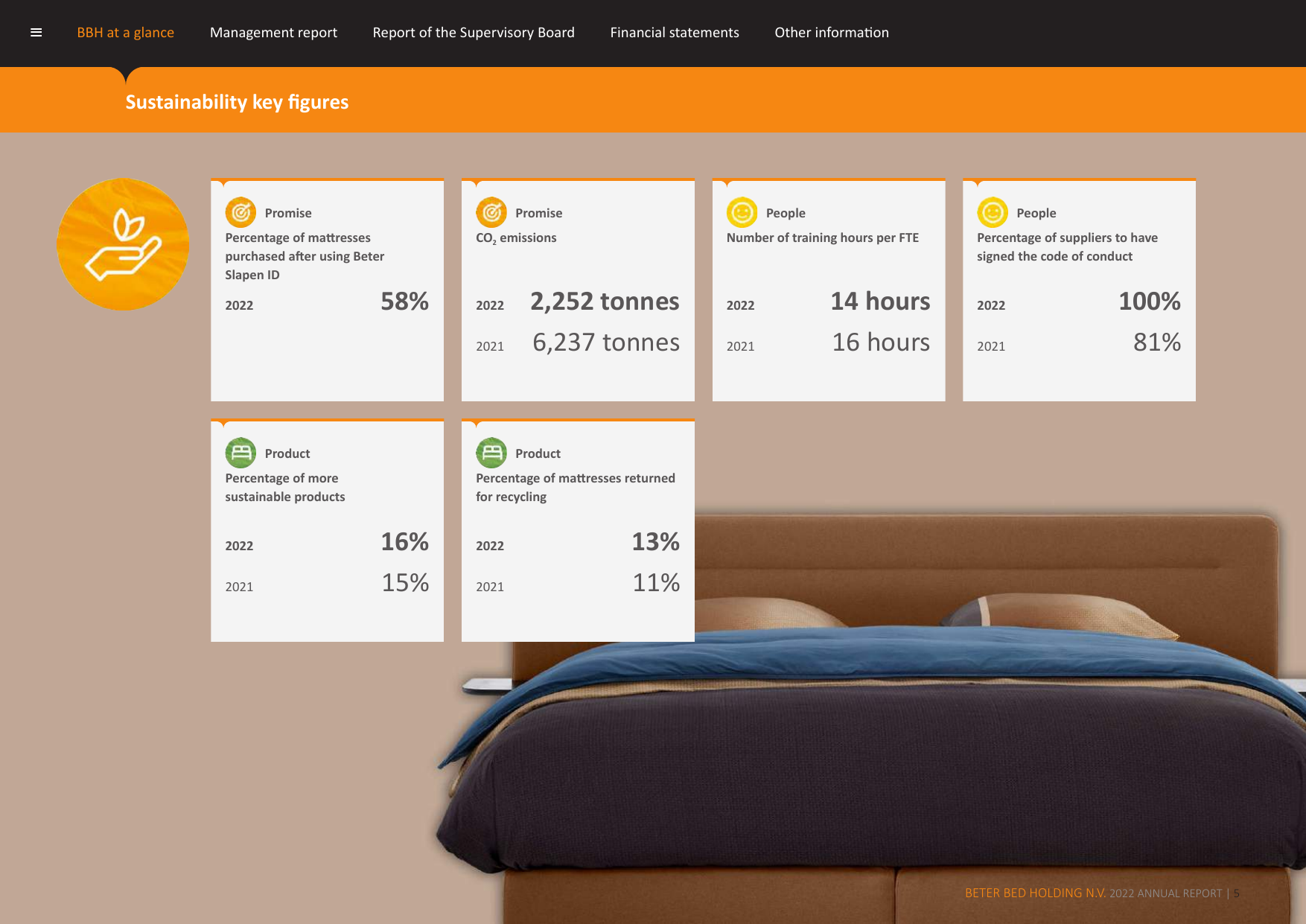Click the Sustainability key figures heading

pos(237,102)
